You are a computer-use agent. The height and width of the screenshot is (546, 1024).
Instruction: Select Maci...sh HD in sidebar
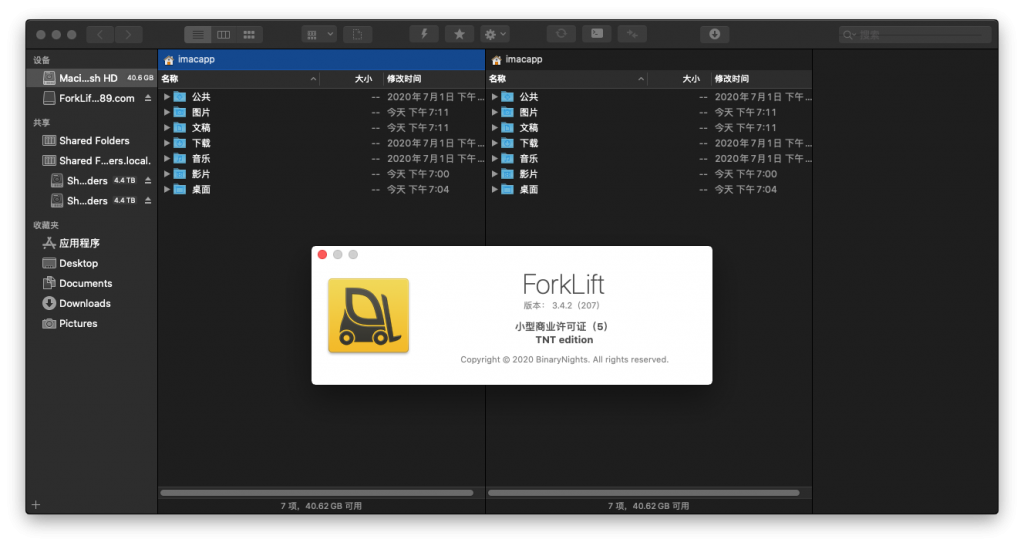[x=91, y=78]
